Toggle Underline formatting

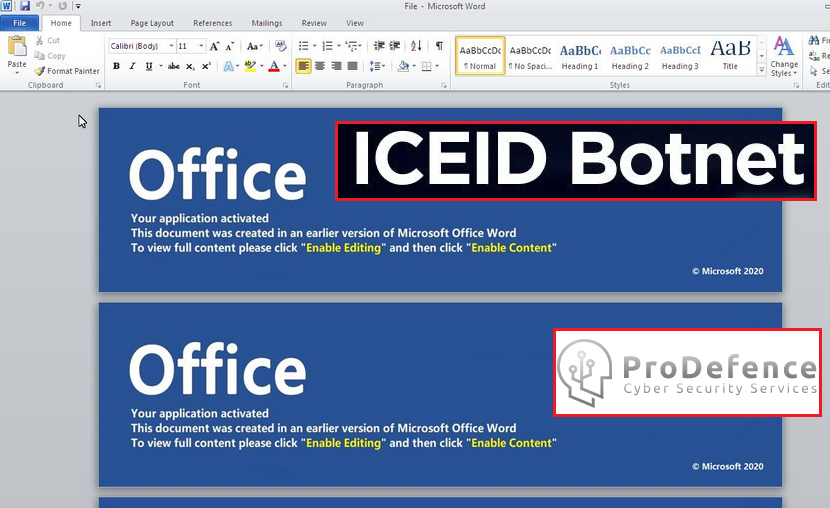(x=149, y=66)
